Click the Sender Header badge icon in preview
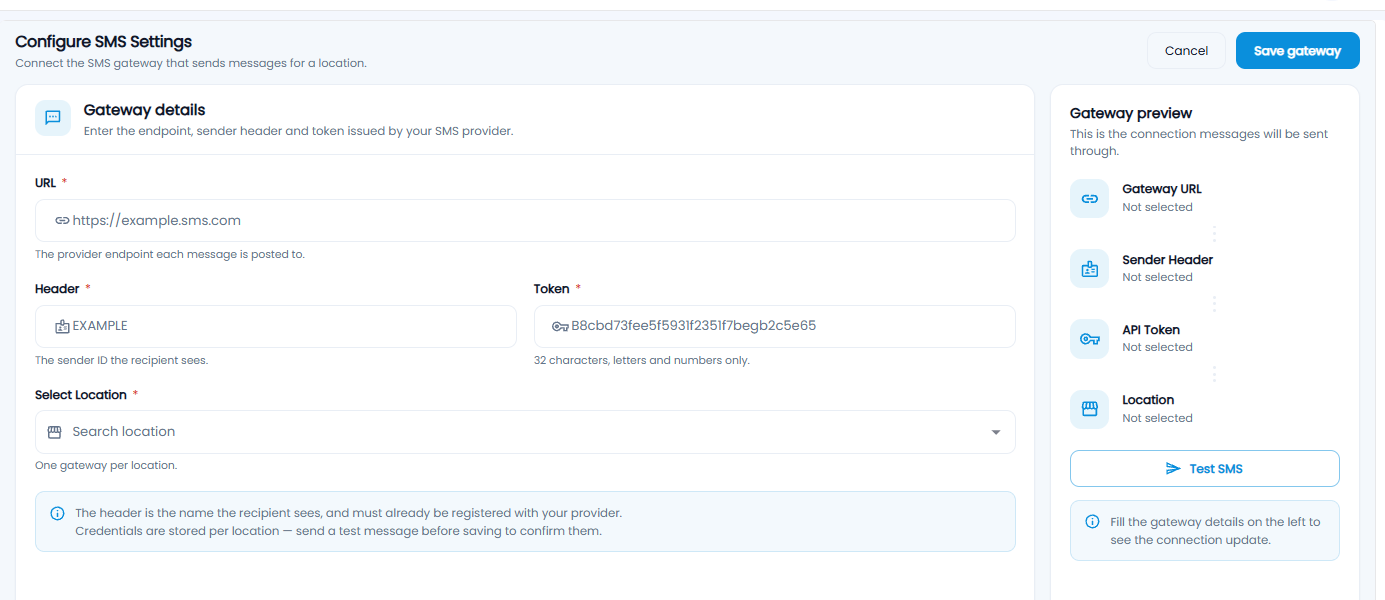Viewport: 1385px width, 600px height. 1090,268
